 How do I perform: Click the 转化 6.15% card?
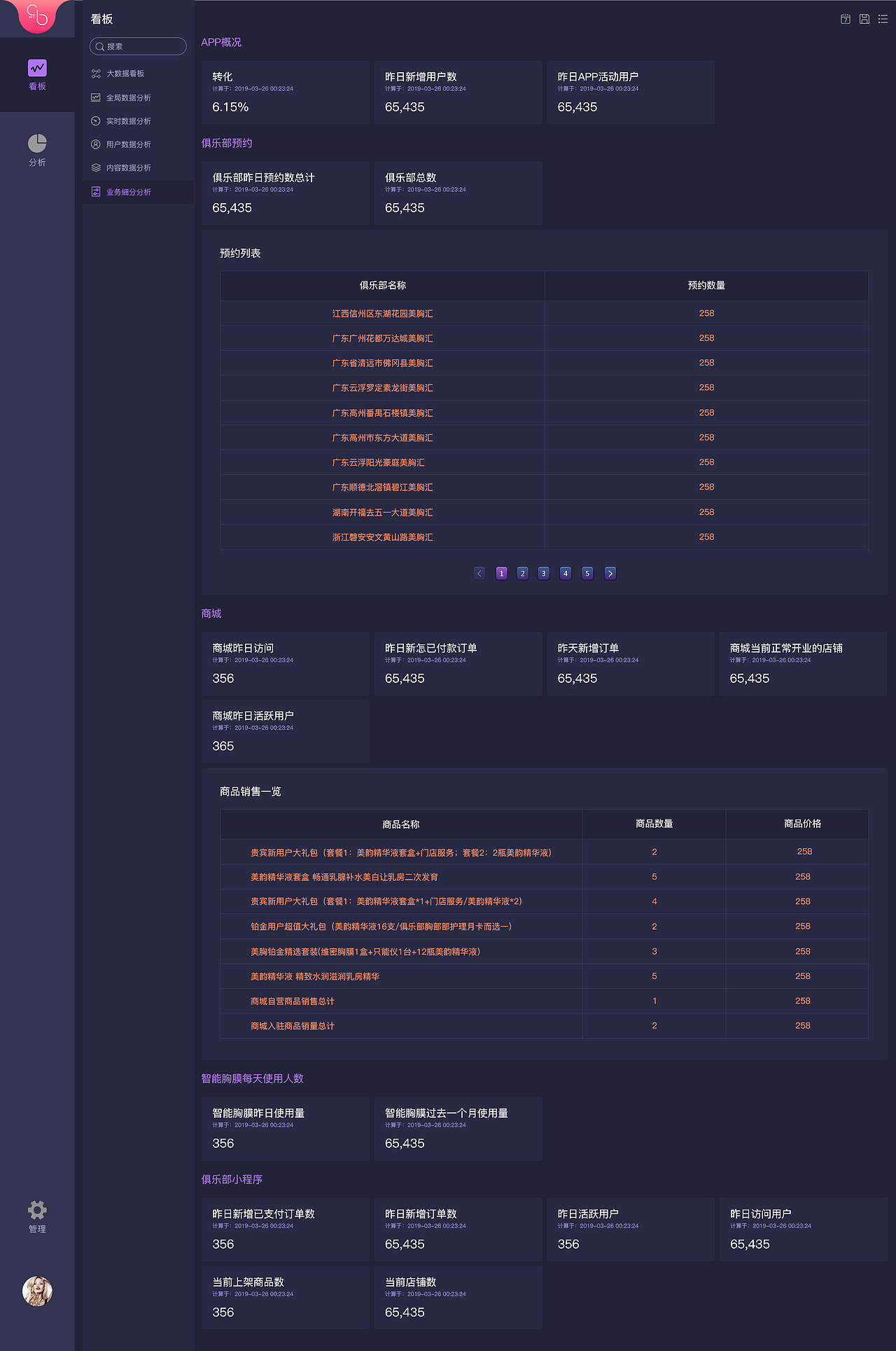[x=286, y=92]
